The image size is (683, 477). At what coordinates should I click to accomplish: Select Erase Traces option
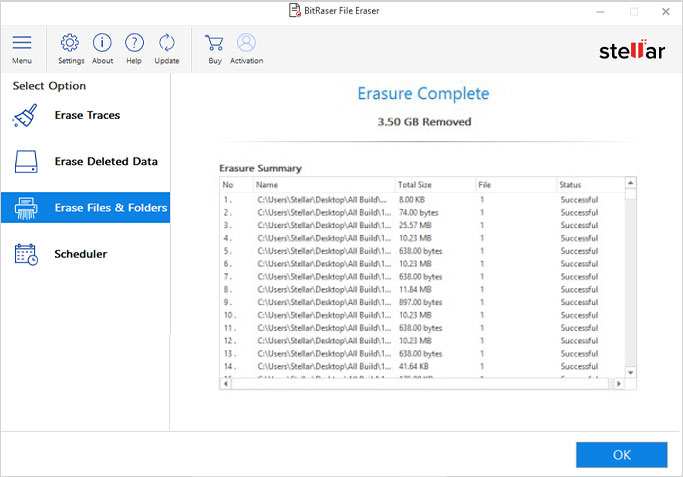pos(87,115)
